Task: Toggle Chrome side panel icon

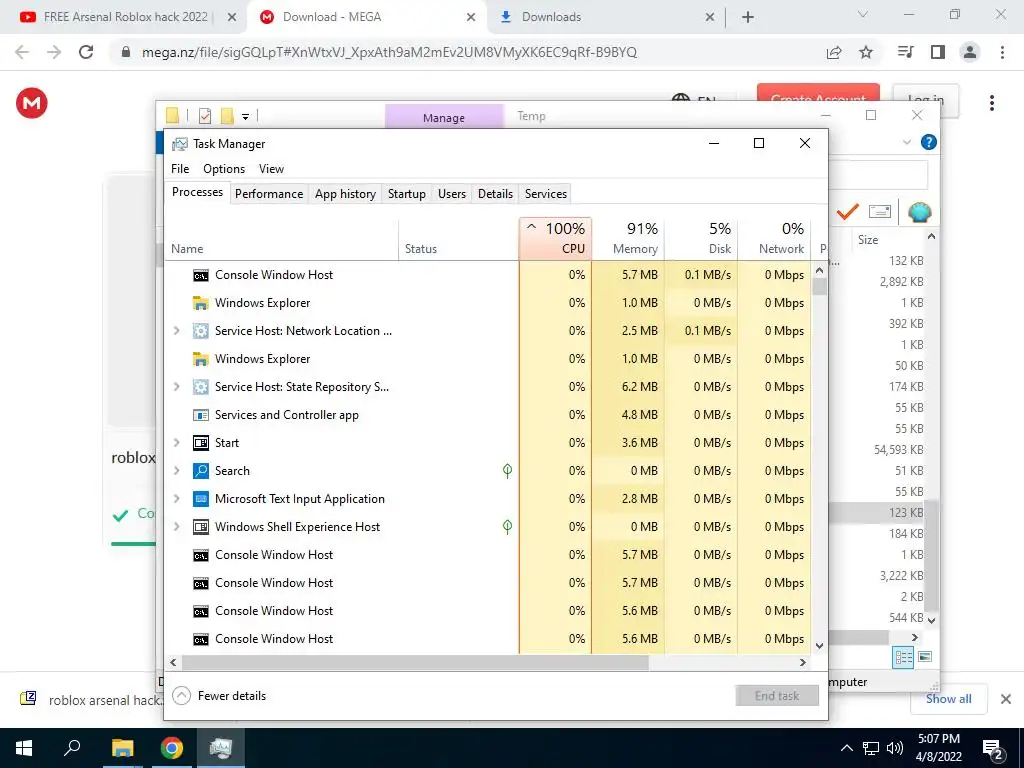Action: click(x=938, y=52)
